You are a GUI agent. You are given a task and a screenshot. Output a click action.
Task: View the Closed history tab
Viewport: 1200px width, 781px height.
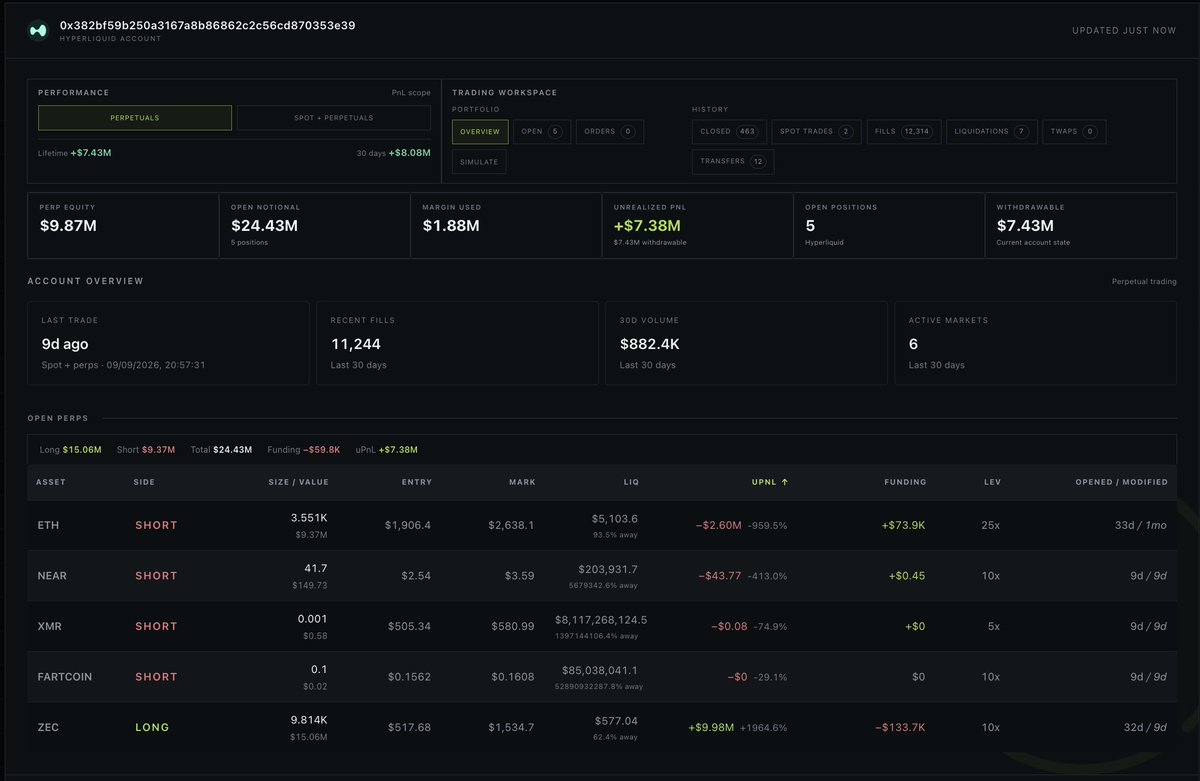729,131
